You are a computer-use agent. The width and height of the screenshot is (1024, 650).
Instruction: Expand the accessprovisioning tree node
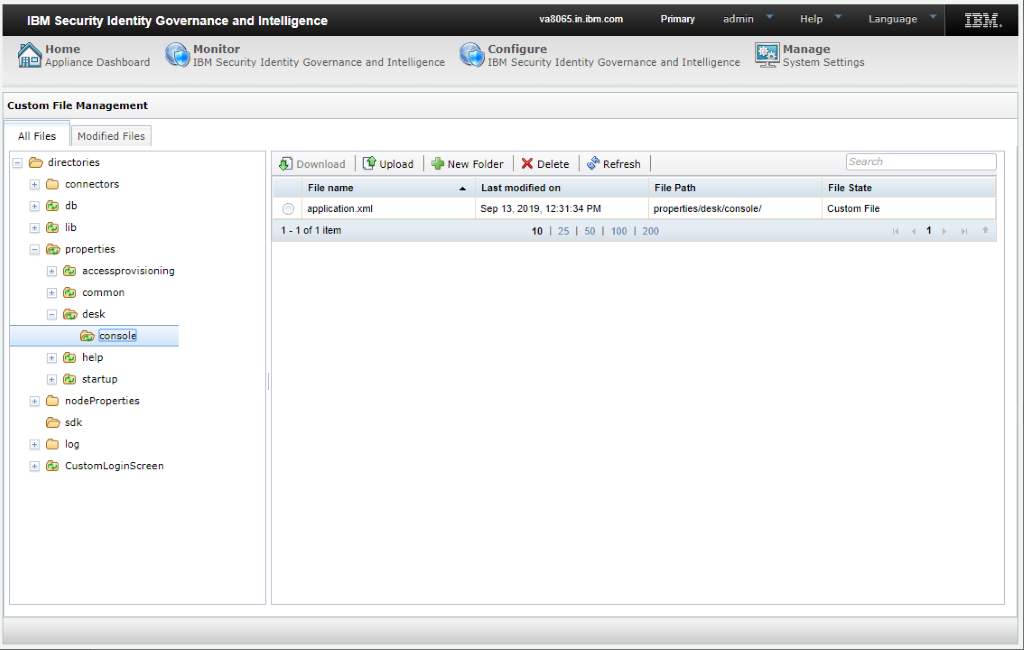coord(52,271)
